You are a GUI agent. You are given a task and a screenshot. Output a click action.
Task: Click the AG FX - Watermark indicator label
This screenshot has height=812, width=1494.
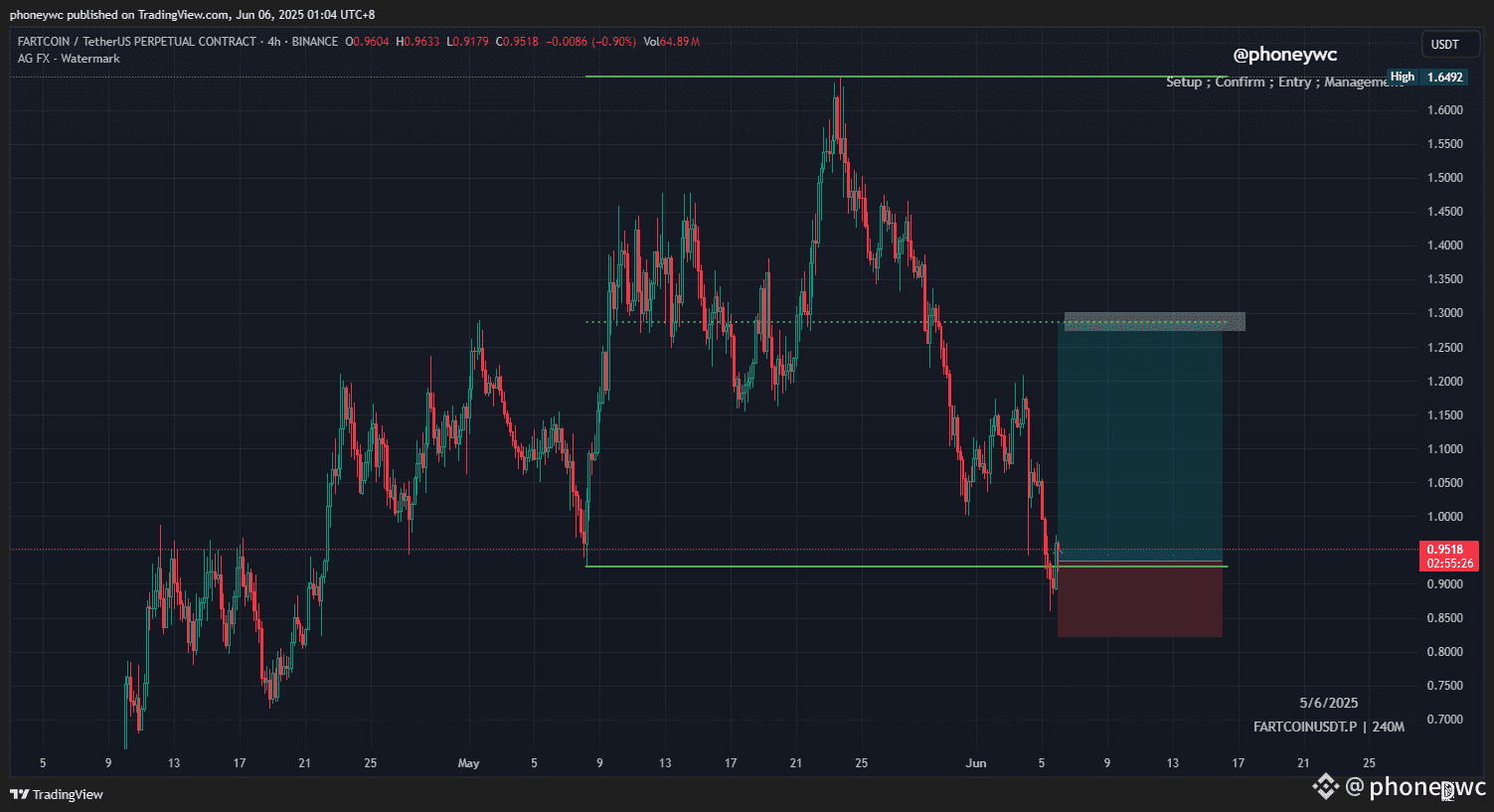pyautogui.click(x=69, y=59)
